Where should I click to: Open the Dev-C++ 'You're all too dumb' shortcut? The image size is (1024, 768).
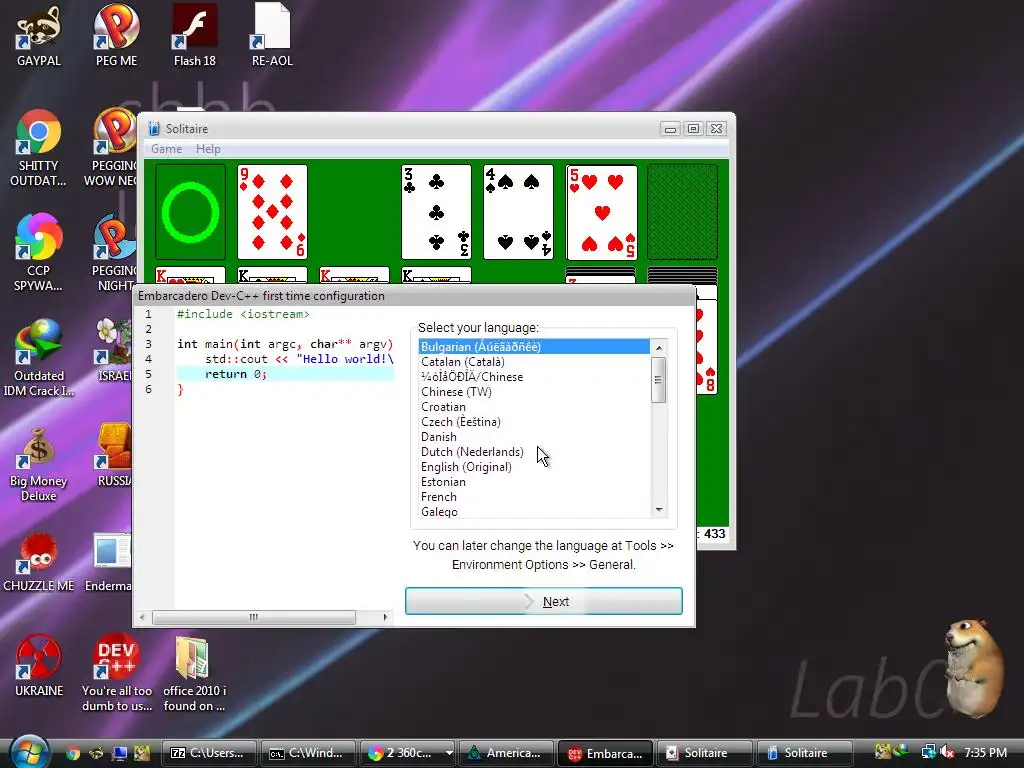click(x=116, y=673)
